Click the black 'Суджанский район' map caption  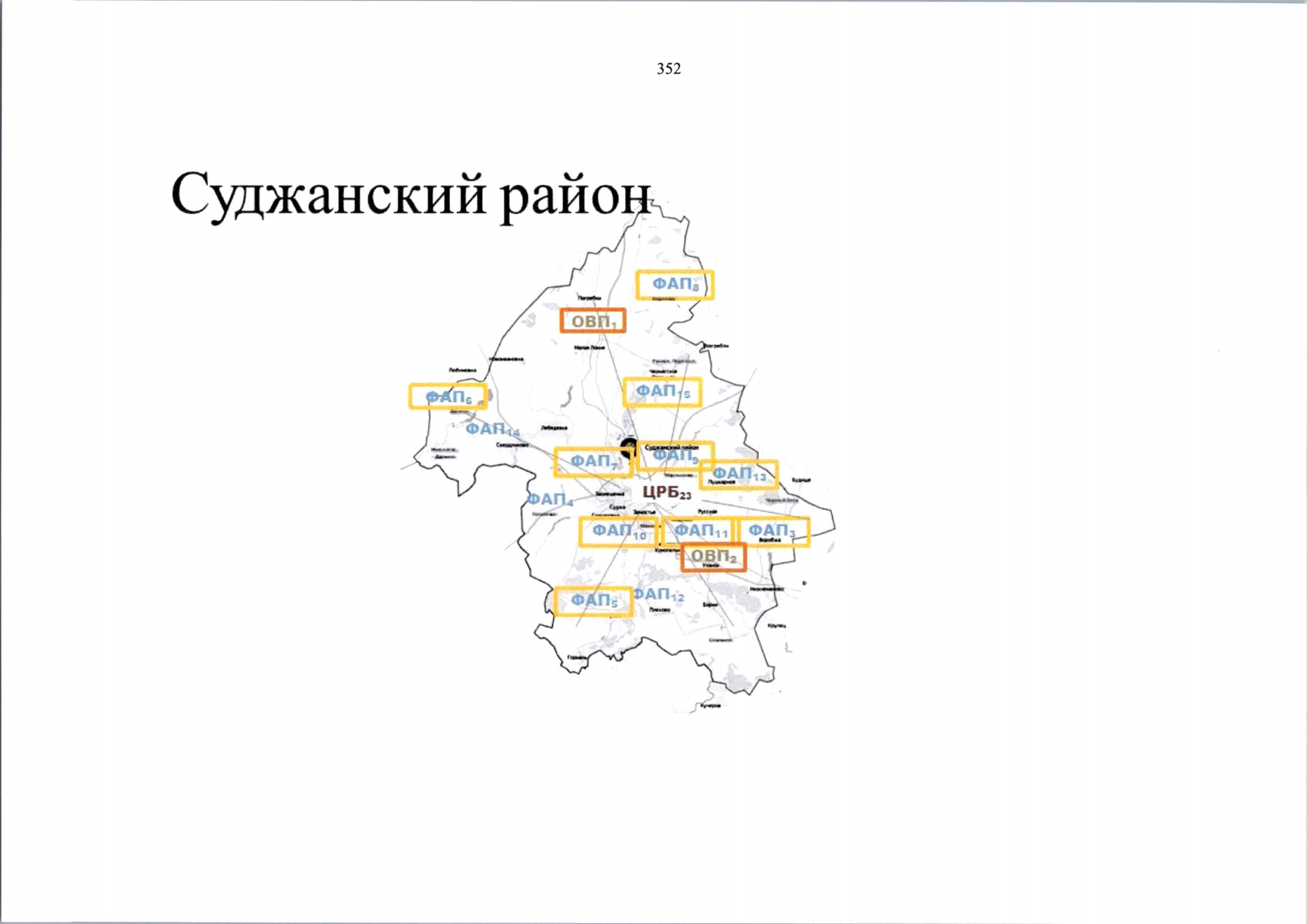click(x=672, y=447)
